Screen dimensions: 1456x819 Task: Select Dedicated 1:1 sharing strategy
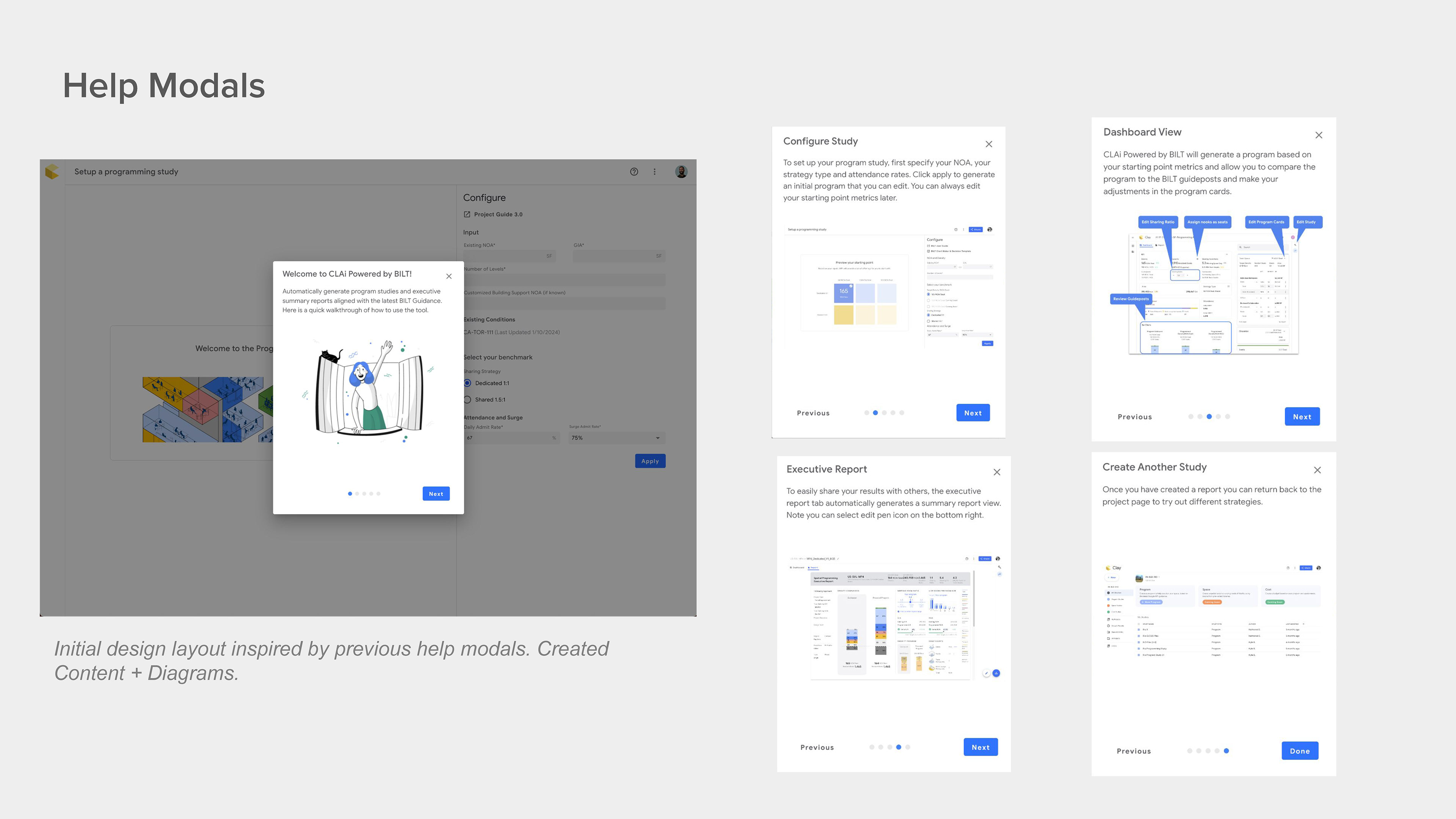468,383
